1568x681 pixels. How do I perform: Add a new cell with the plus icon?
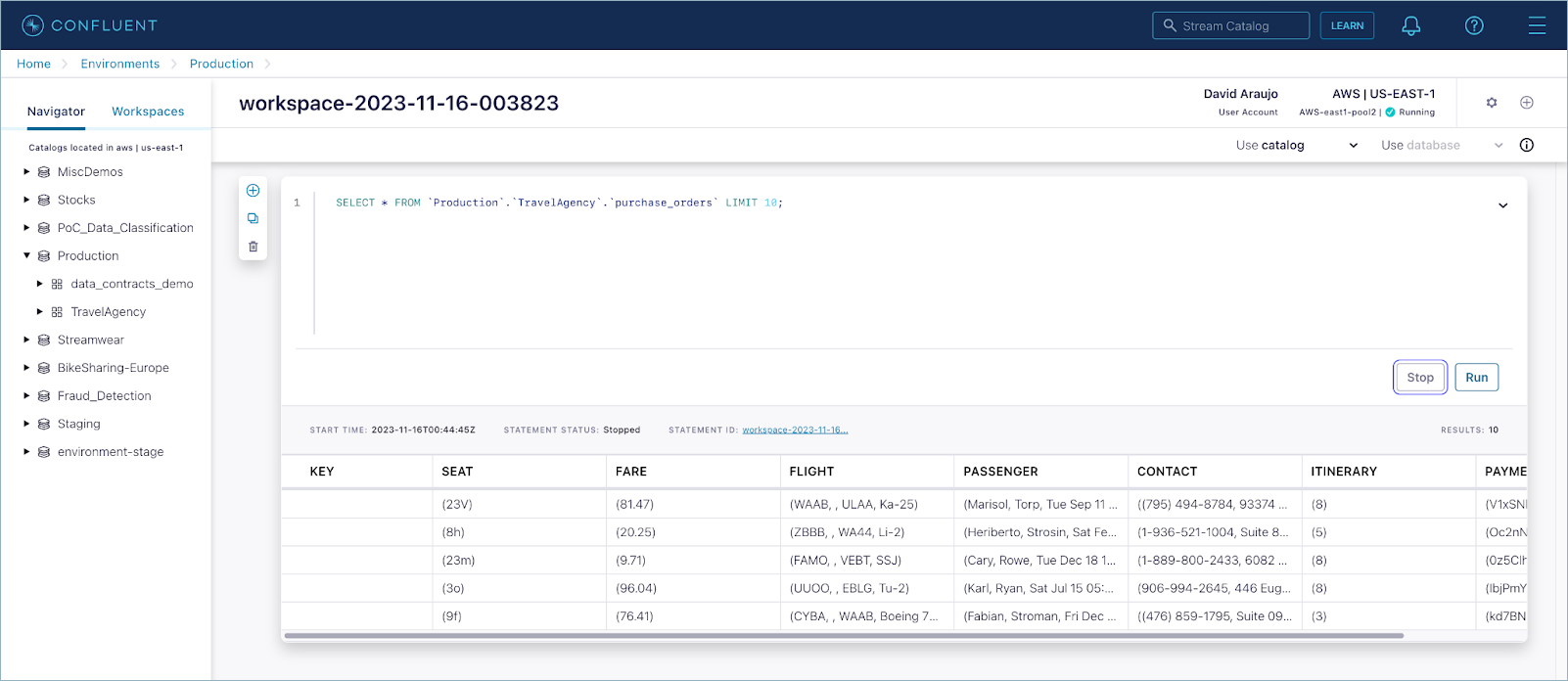(253, 191)
